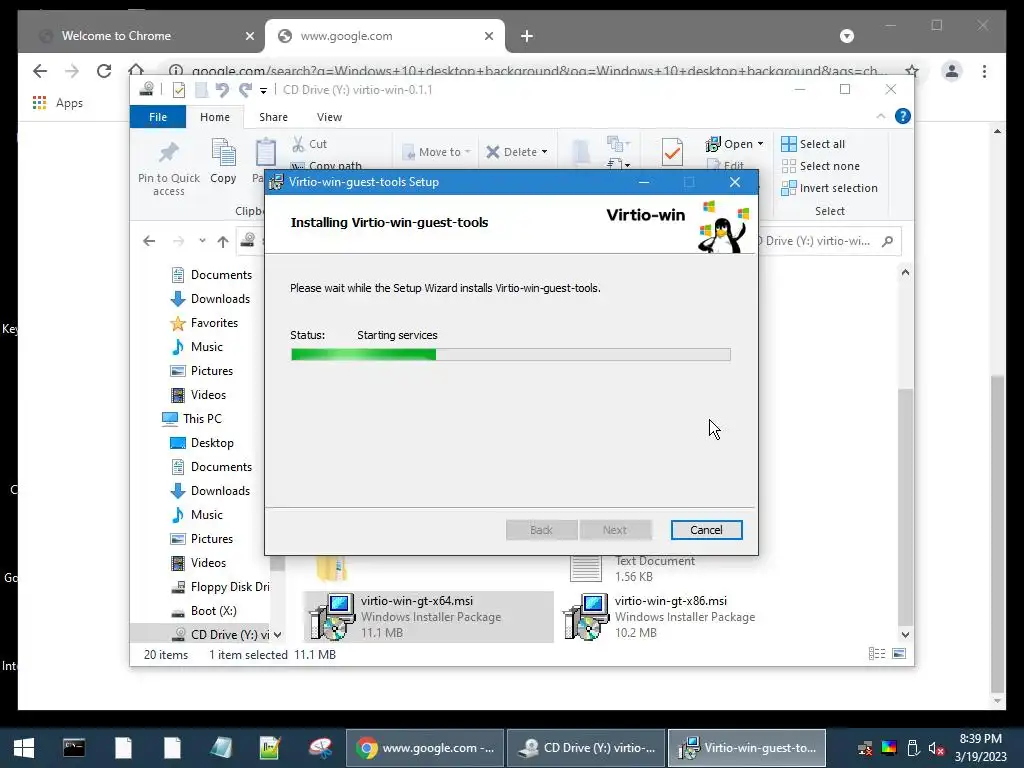
Task: Click Explorer back navigation arrow
Action: coord(149,241)
